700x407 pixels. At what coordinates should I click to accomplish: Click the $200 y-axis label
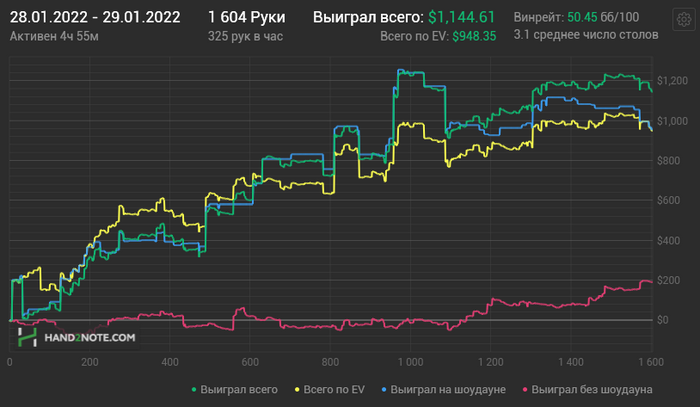(668, 280)
